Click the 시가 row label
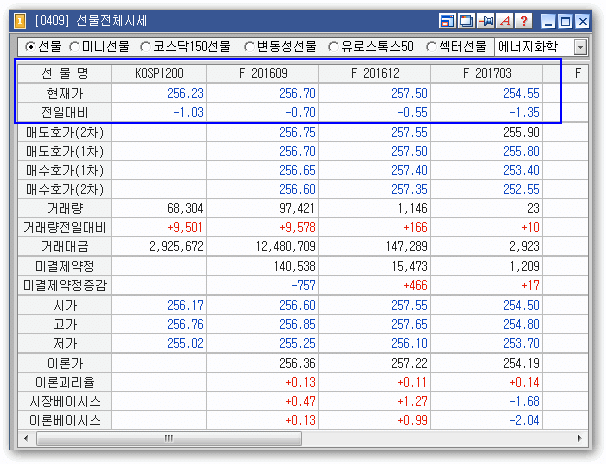 65,306
